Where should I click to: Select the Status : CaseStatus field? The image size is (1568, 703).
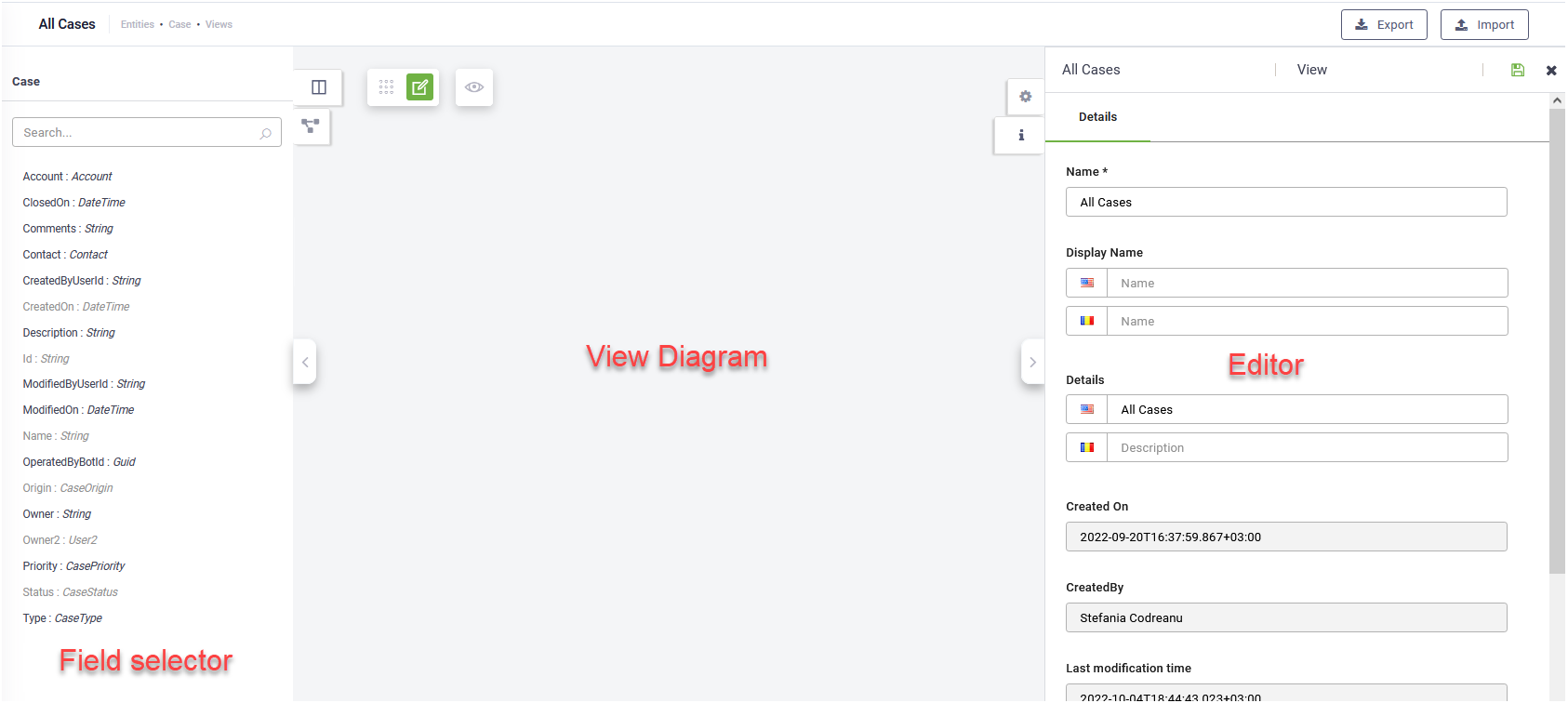tap(70, 592)
